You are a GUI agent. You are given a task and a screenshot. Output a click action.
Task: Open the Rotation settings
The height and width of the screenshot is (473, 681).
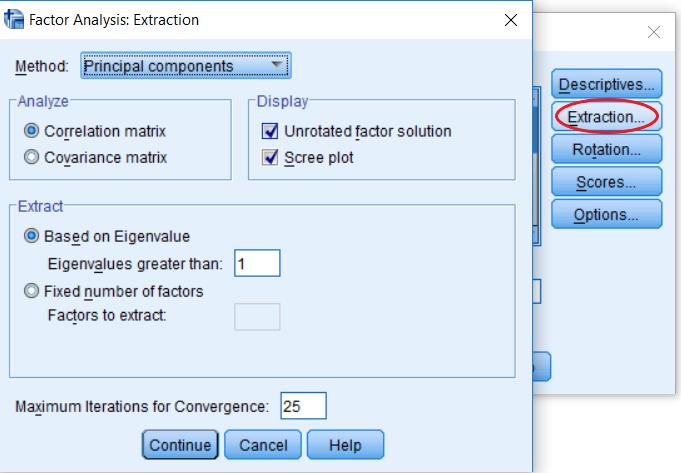click(606, 149)
